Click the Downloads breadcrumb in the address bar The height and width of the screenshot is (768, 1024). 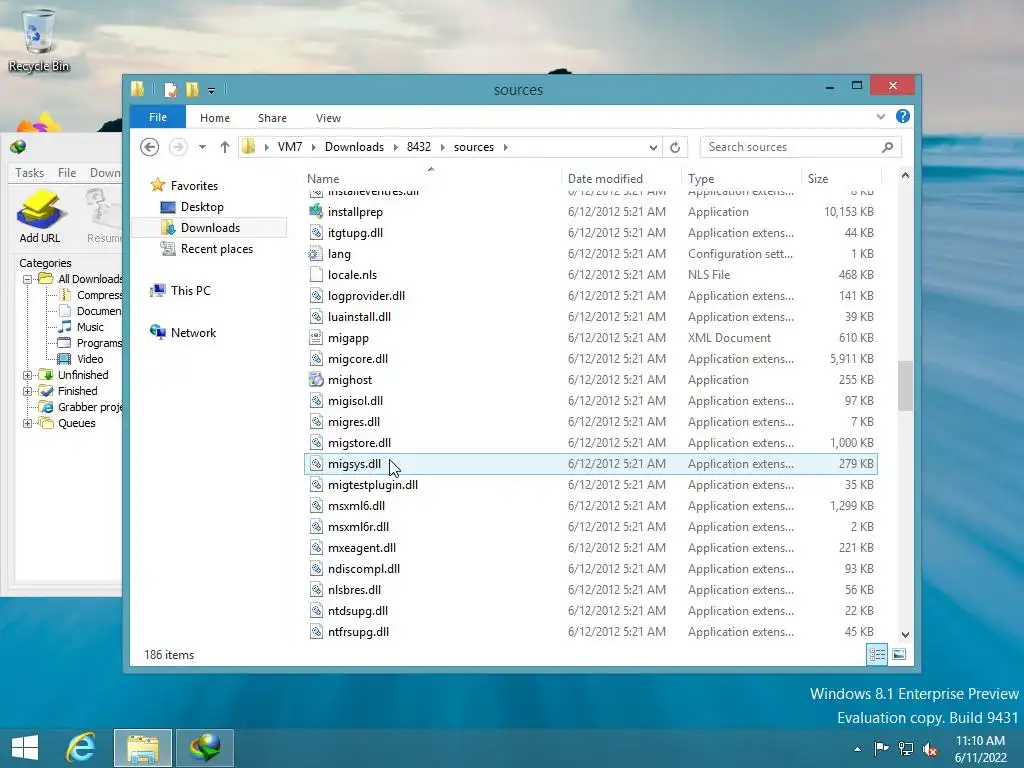click(x=354, y=147)
